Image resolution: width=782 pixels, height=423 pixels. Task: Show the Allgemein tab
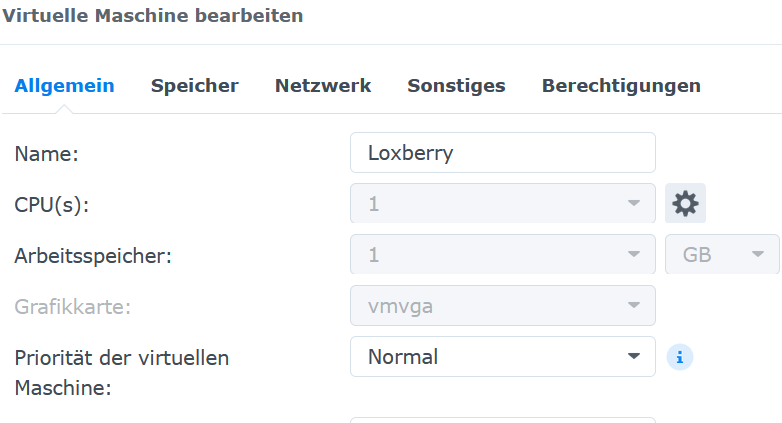64,86
